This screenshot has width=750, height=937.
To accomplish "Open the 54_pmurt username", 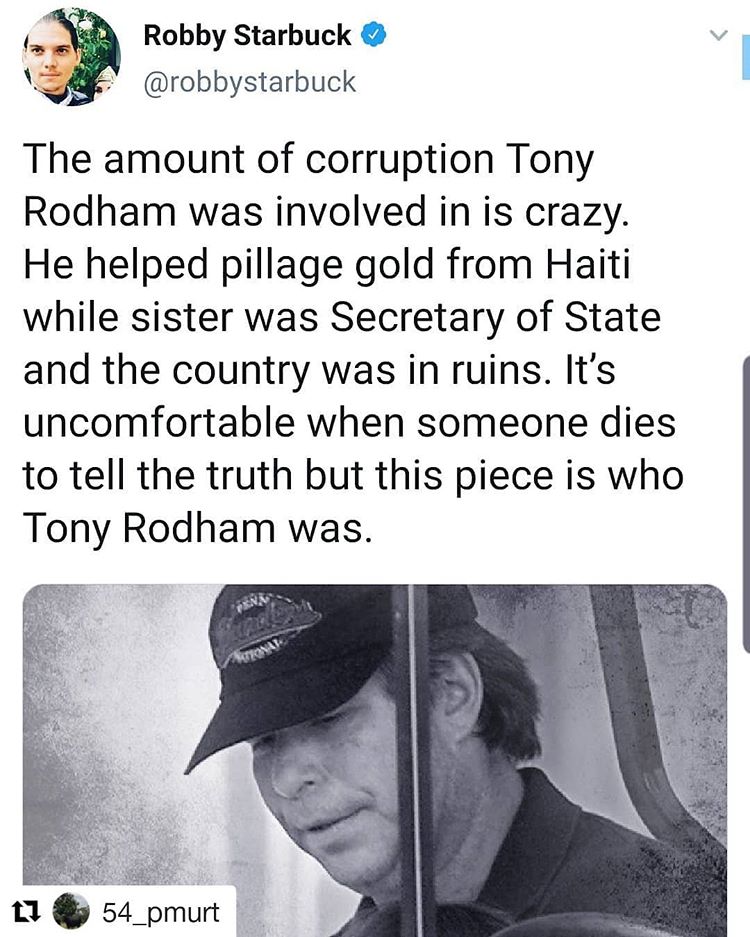I will (161, 912).
